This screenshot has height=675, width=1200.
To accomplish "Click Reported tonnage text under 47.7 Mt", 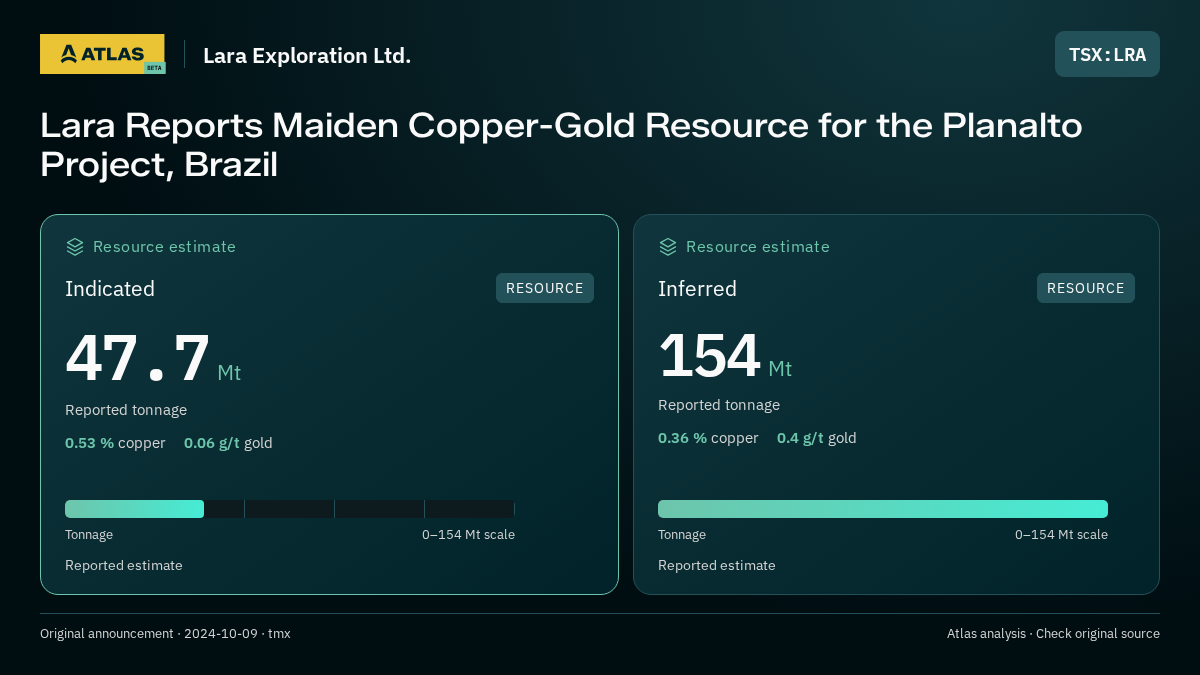I will click(x=126, y=410).
